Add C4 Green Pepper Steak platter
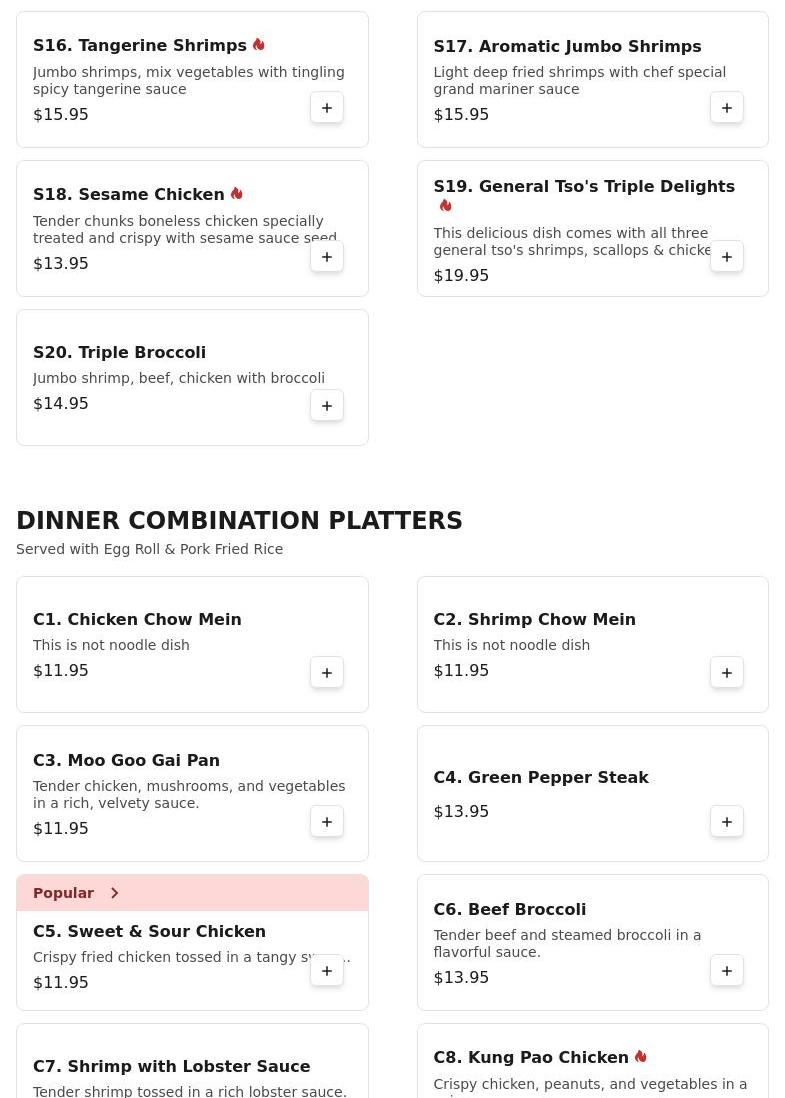 727,822
